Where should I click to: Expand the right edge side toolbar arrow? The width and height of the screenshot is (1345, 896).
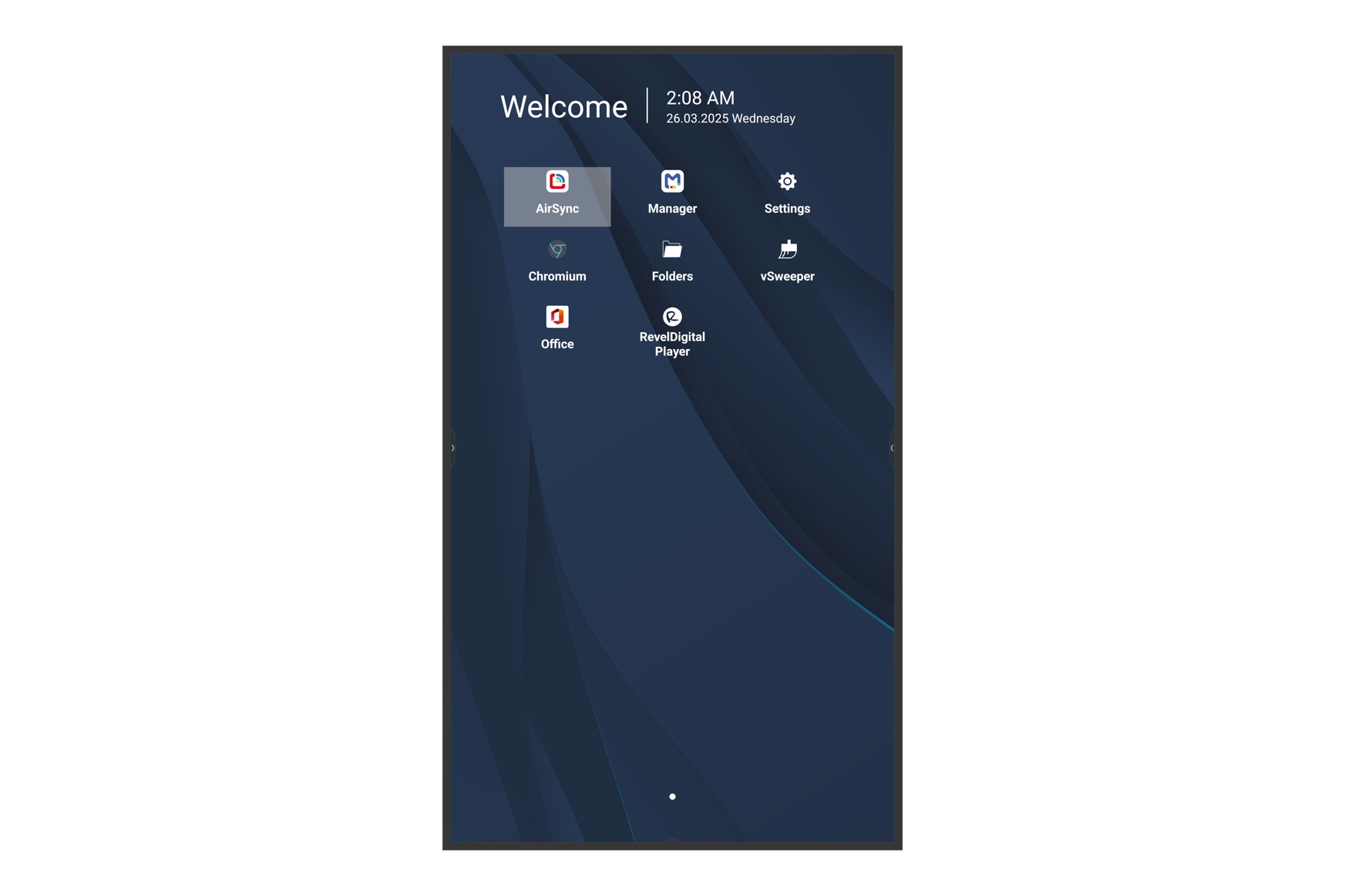pos(892,448)
